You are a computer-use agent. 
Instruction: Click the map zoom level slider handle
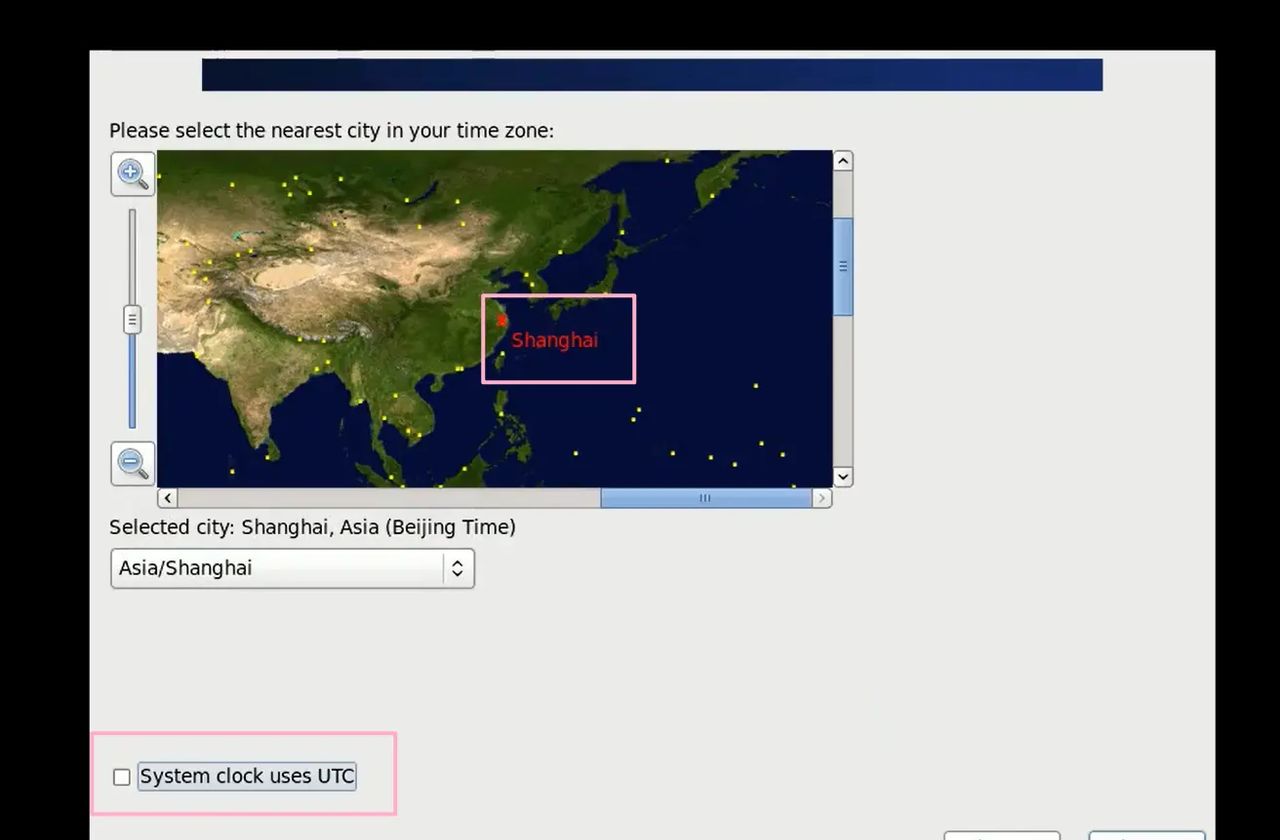tap(132, 319)
